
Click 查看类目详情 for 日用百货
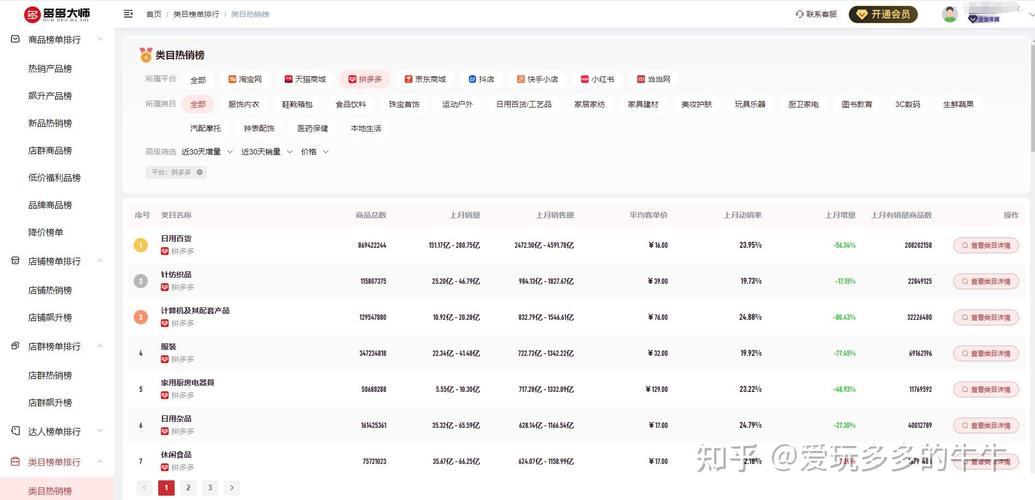tap(985, 245)
